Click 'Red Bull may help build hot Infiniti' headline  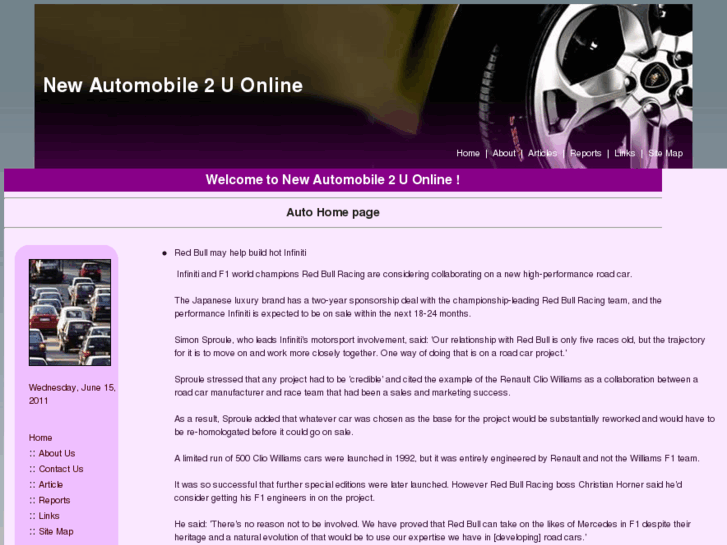coord(240,253)
